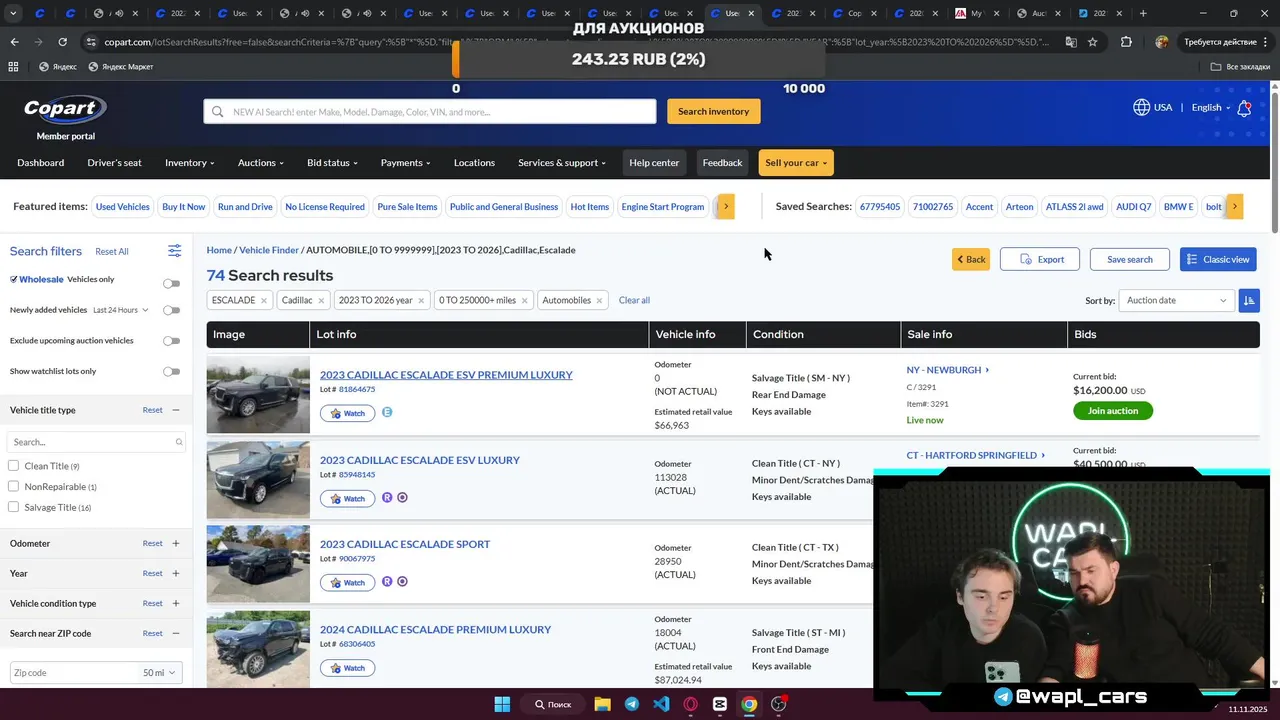This screenshot has height=720, width=1280.
Task: Click the Search inventory button
Action: [x=713, y=111]
